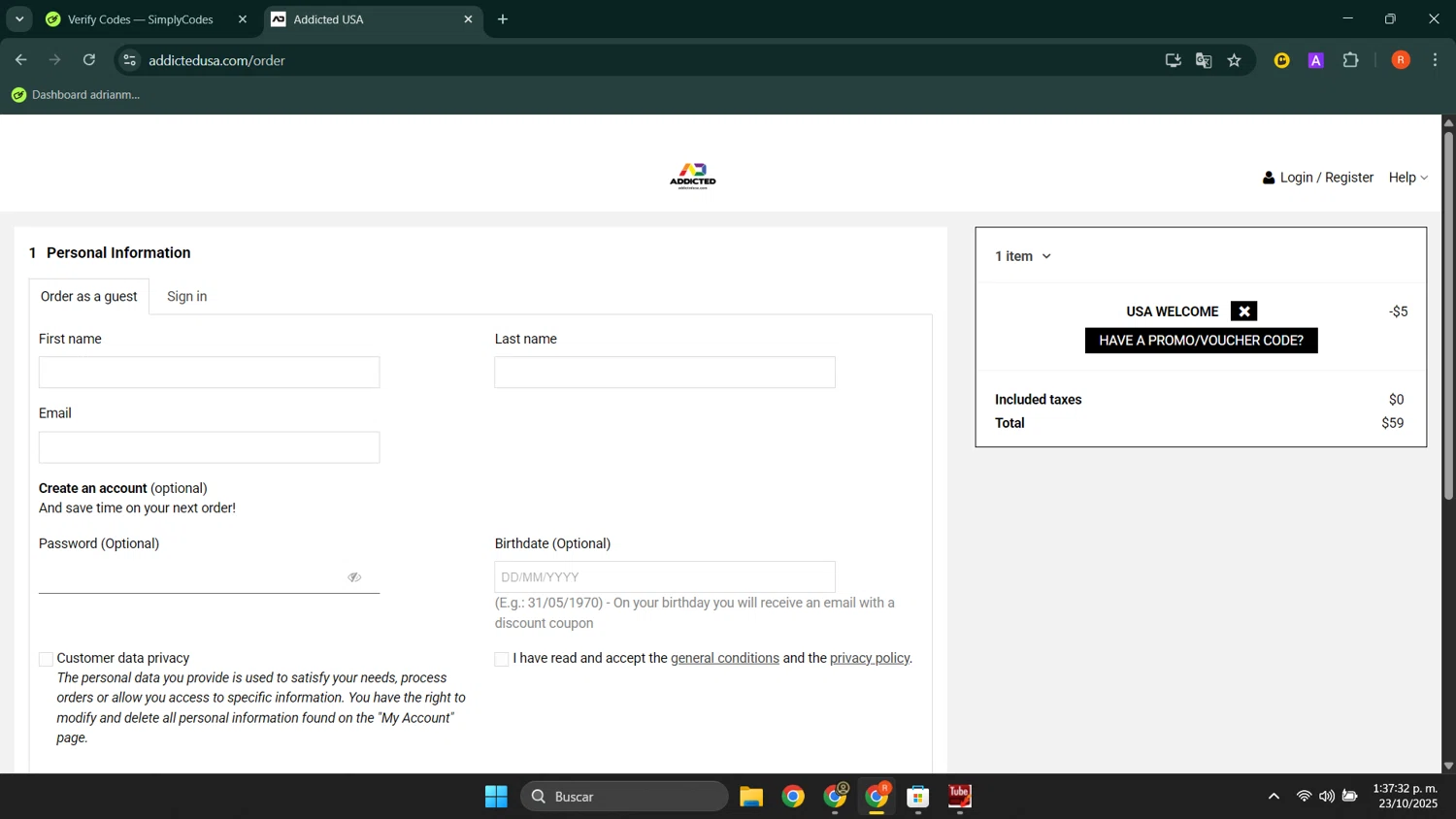Expand the 1 item cart dropdown
1456x819 pixels.
(x=1023, y=256)
